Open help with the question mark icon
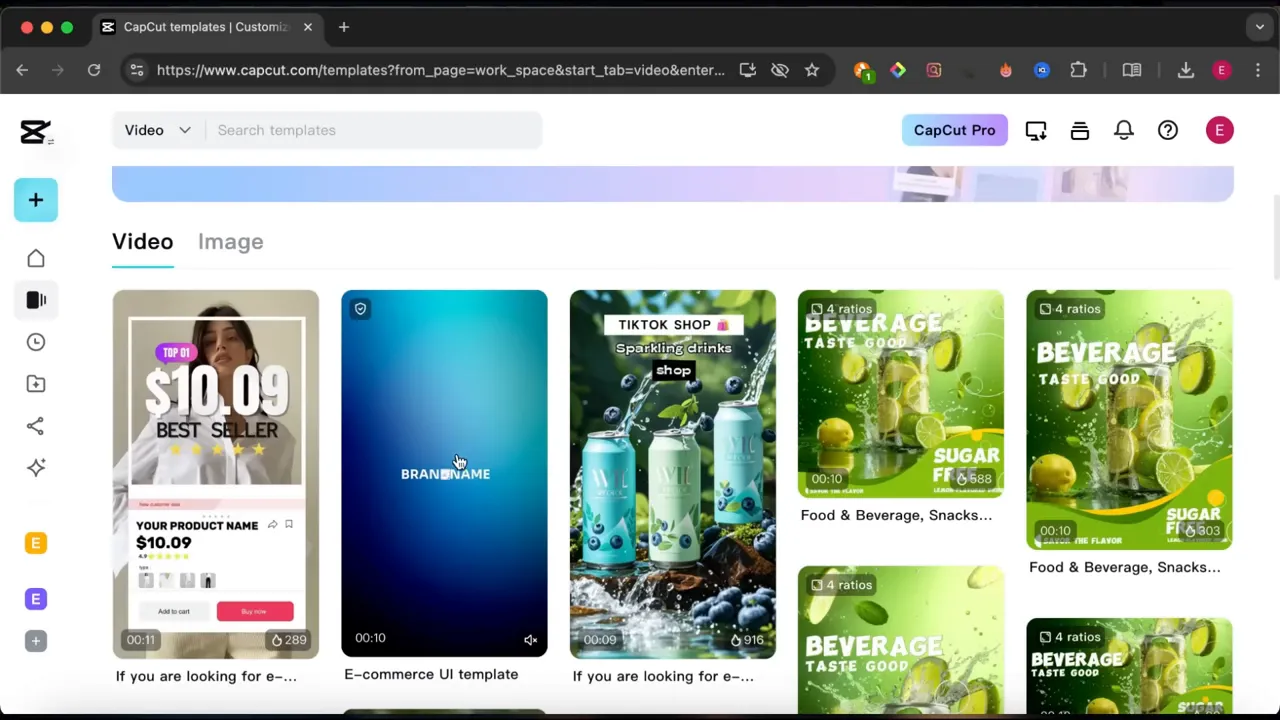 click(1168, 130)
